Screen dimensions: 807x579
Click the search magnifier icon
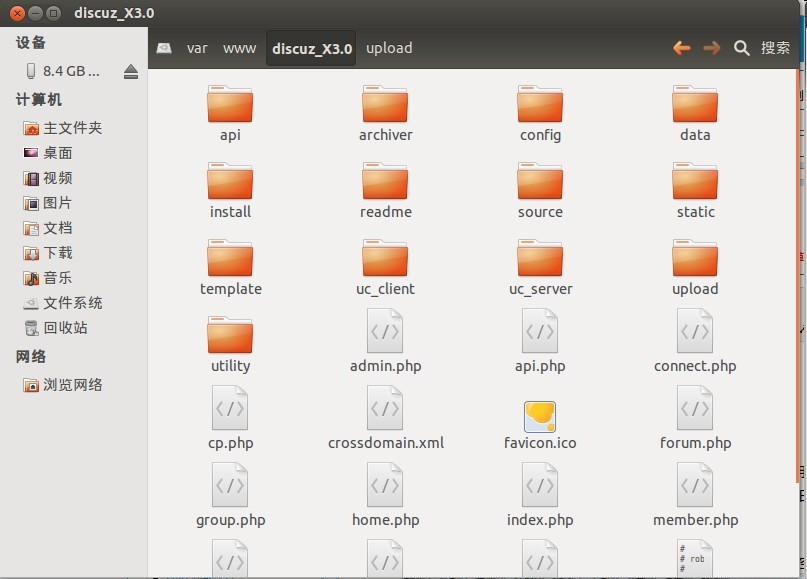(742, 48)
